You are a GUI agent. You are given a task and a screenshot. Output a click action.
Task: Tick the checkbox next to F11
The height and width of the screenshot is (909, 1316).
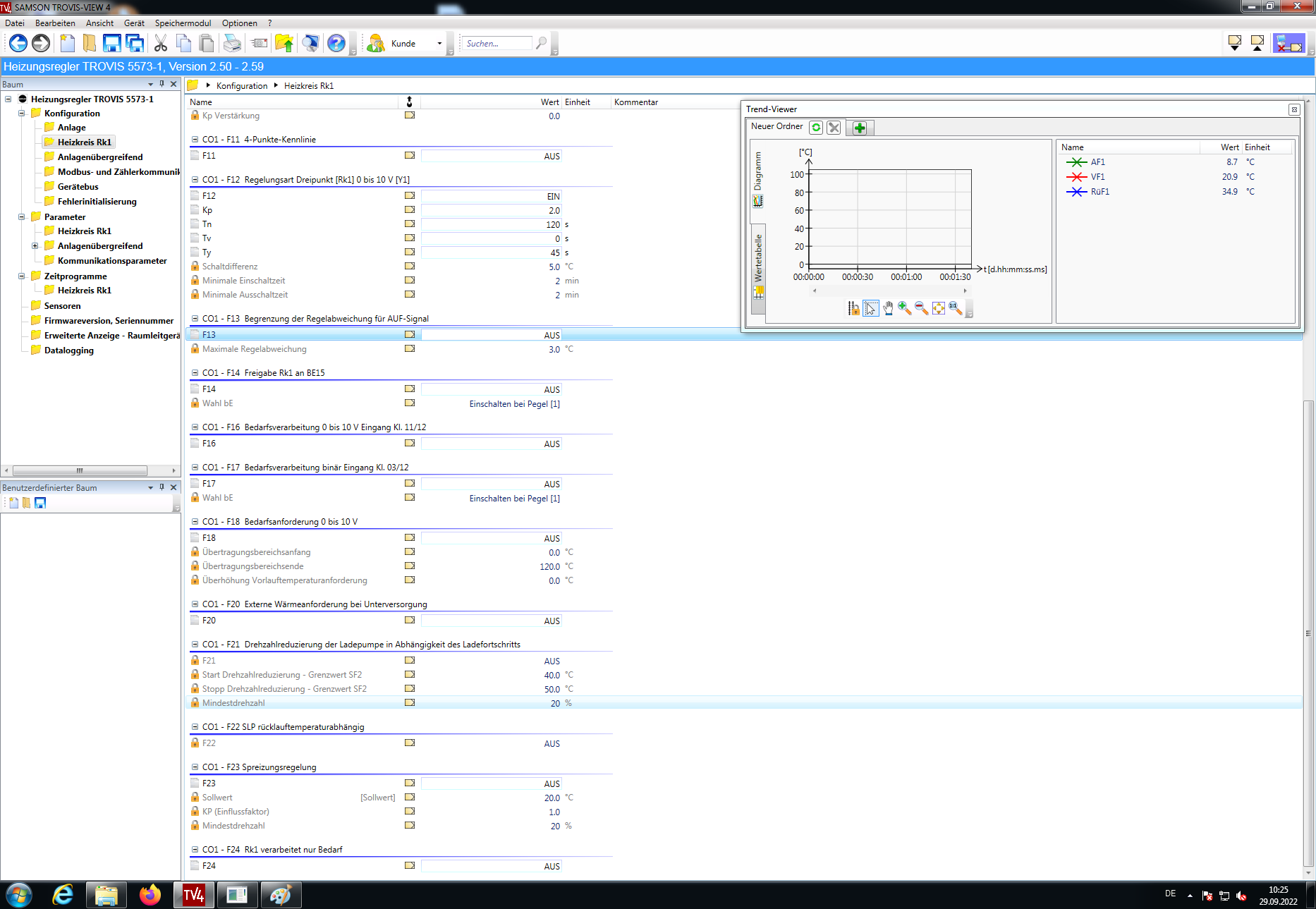tap(195, 156)
